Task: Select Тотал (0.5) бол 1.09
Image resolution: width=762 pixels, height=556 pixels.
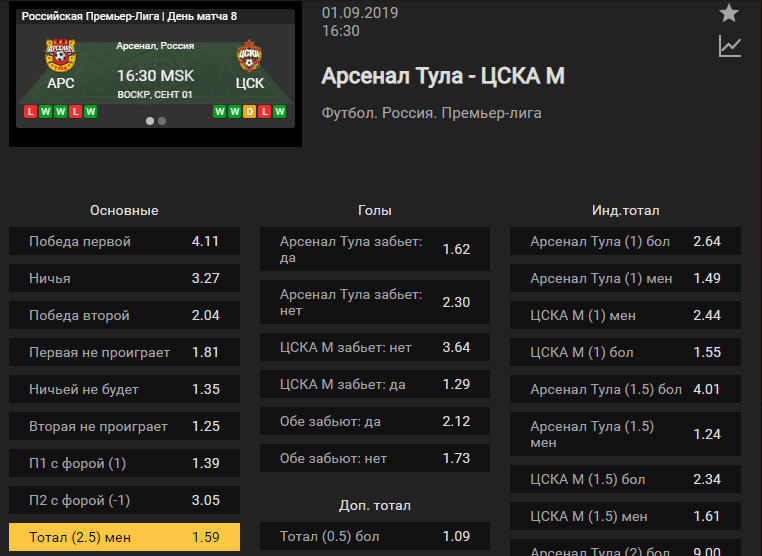Action: click(x=375, y=536)
